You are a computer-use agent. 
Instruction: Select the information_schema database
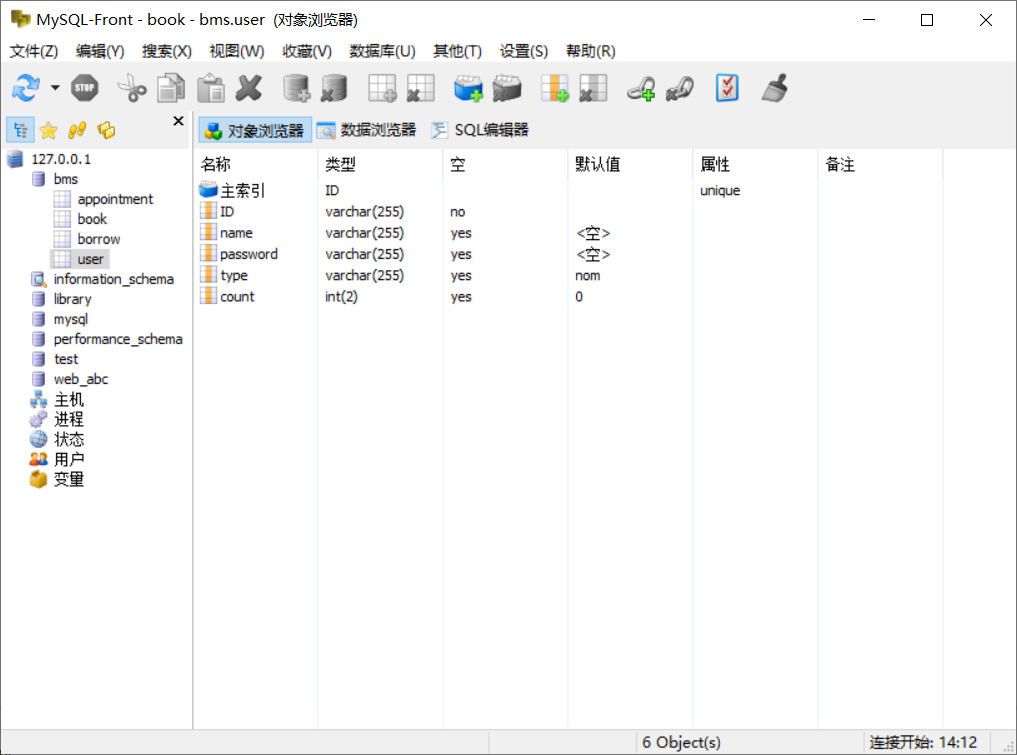[114, 280]
